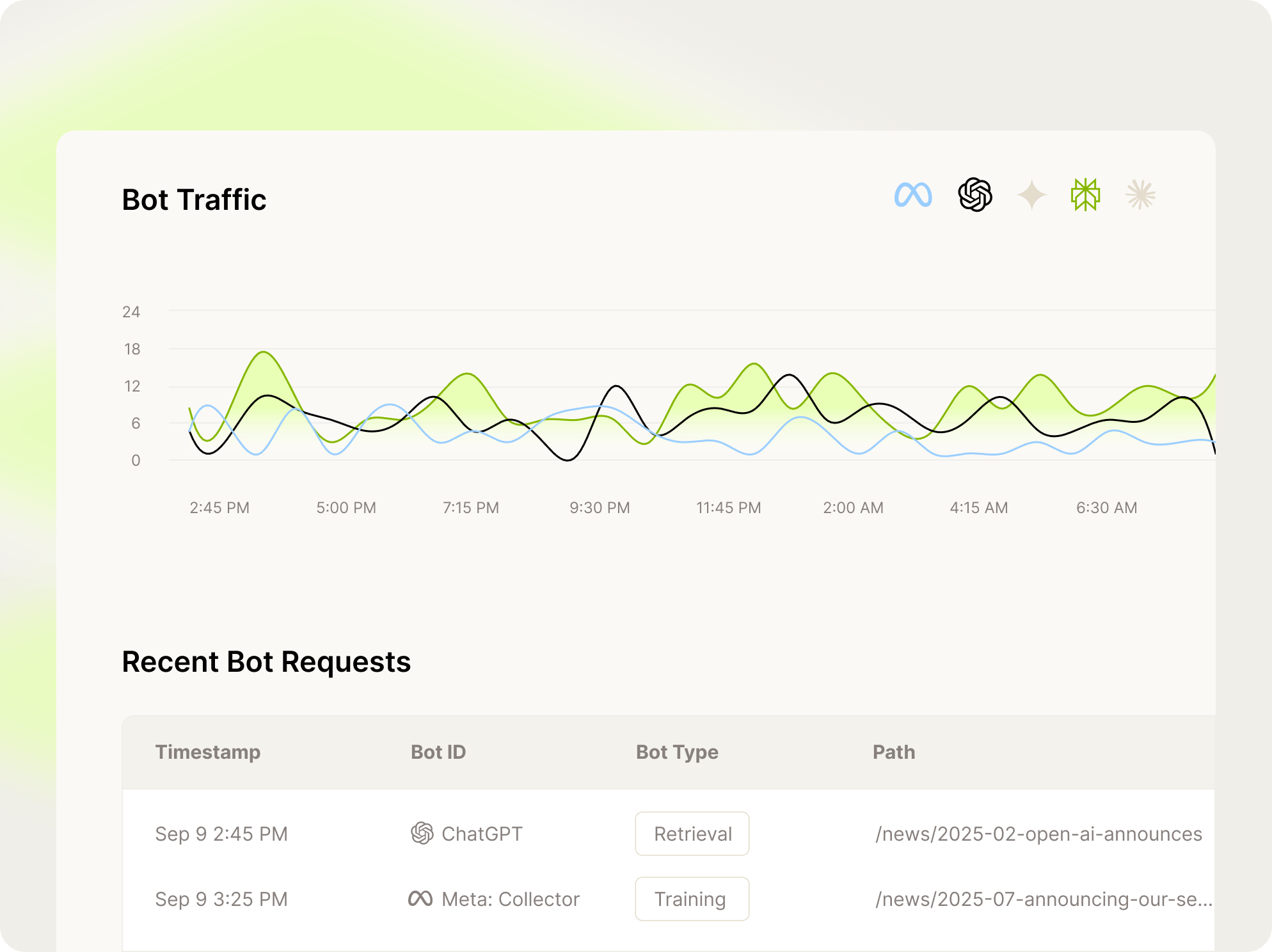
Task: Hide the Meta traffic line from the chart
Action: [x=912, y=195]
